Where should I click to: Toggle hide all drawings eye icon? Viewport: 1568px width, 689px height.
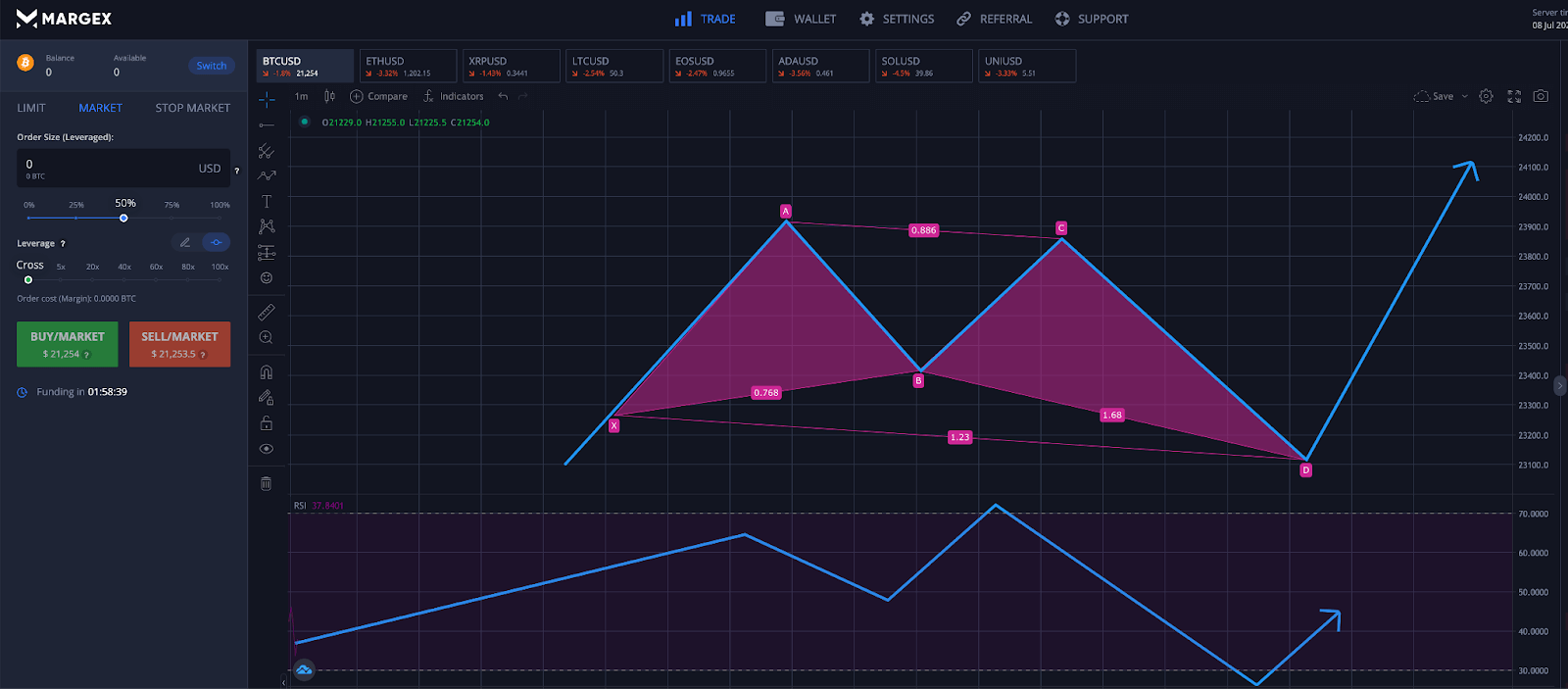point(267,449)
